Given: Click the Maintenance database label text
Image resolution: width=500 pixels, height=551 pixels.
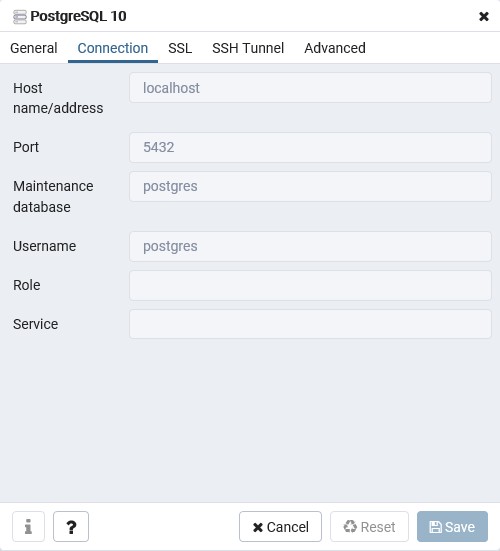Looking at the screenshot, I should coord(53,196).
